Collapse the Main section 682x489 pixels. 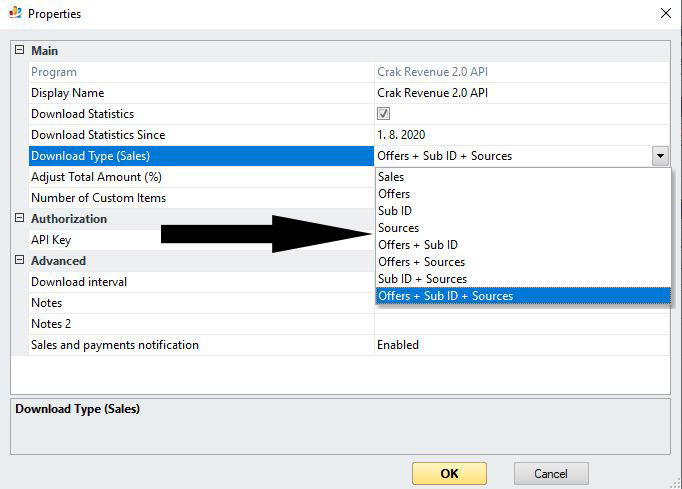[x=20, y=50]
